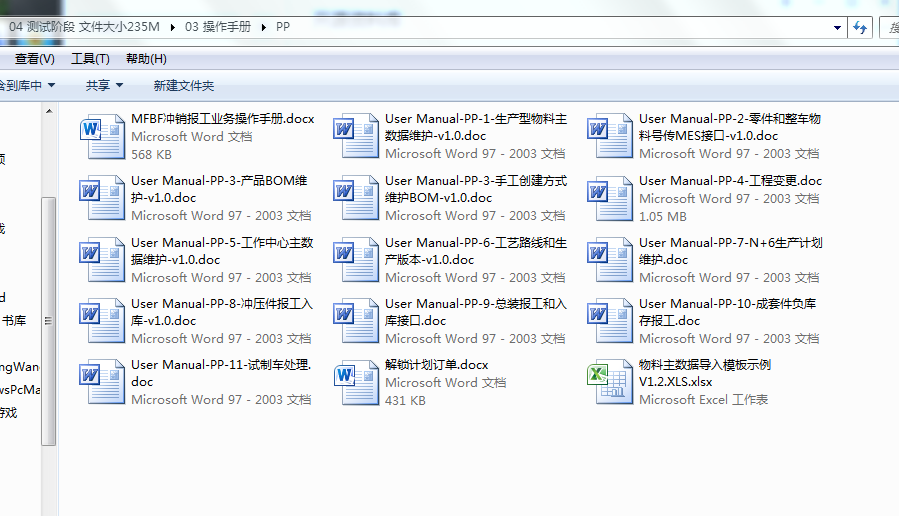The image size is (899, 516).
Task: Select the User Manual-PP-2 零件和整车物料号 file icon
Action: coord(609,137)
